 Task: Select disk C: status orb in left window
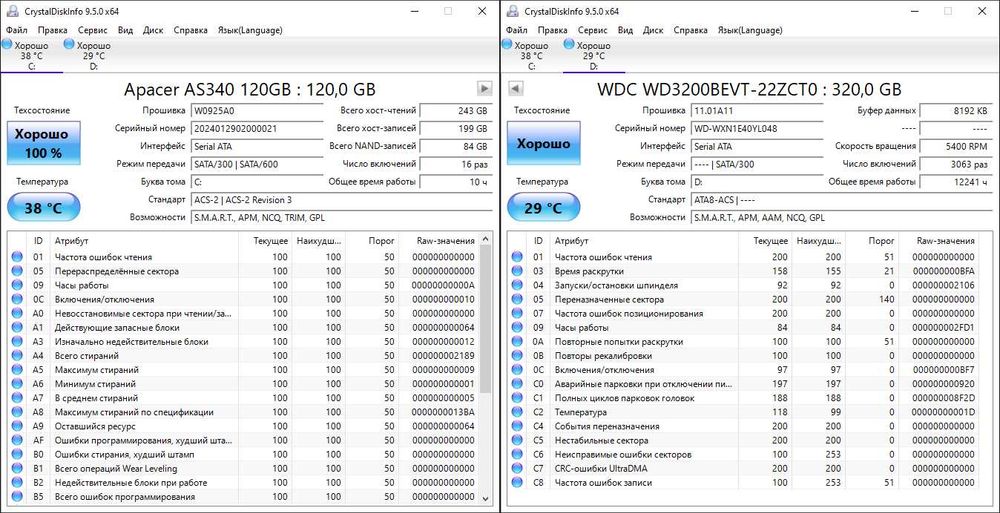coord(7,44)
